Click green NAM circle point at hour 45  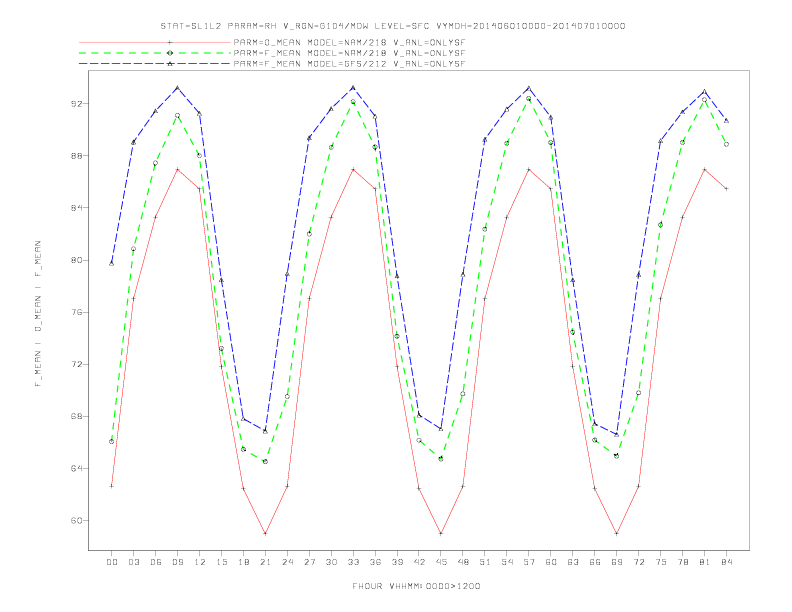441,459
